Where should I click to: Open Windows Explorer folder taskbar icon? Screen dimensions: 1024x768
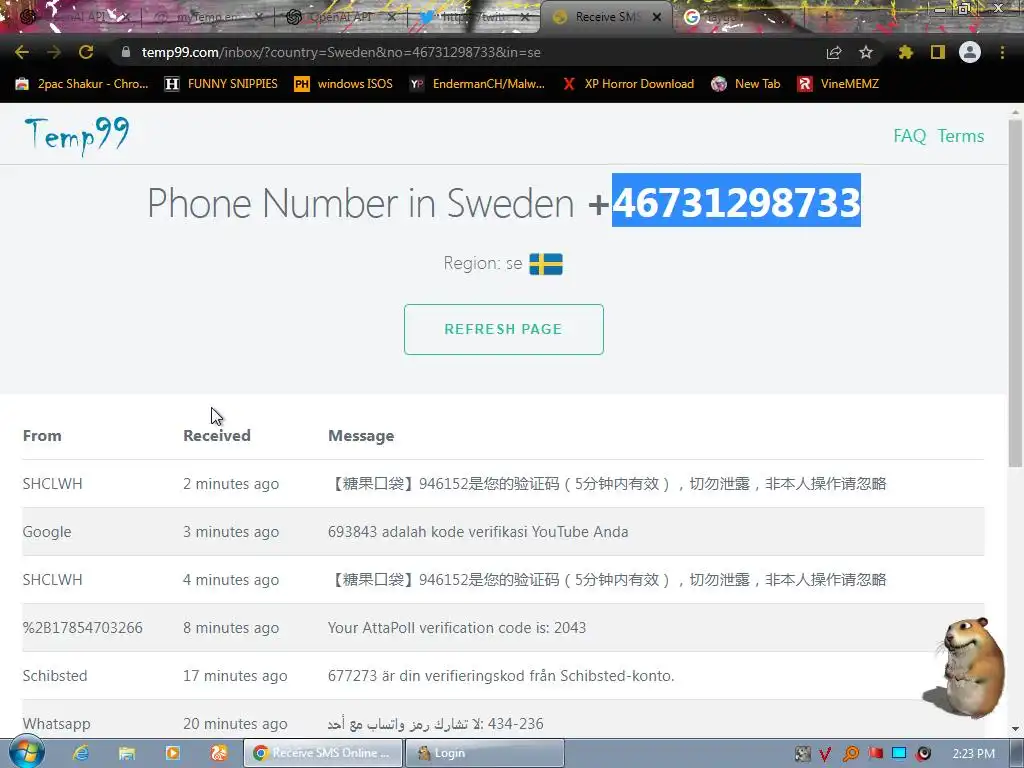pos(127,753)
